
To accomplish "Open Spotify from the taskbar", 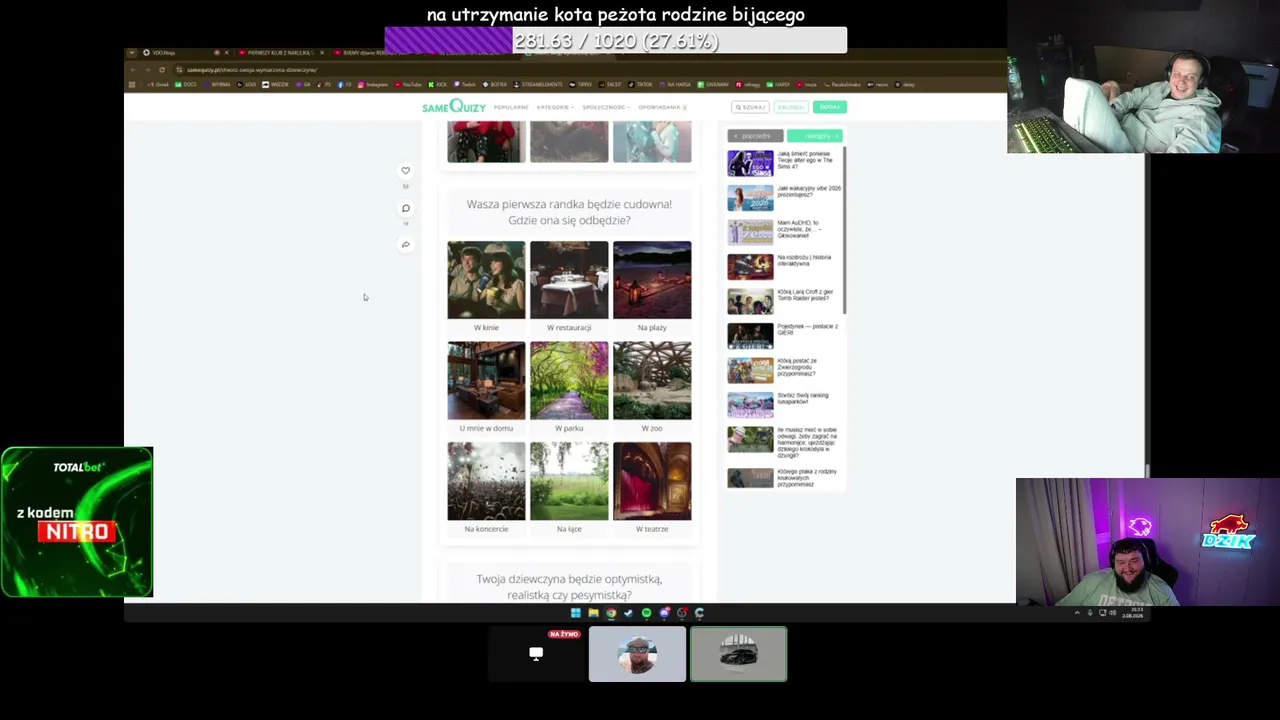I will coord(646,613).
